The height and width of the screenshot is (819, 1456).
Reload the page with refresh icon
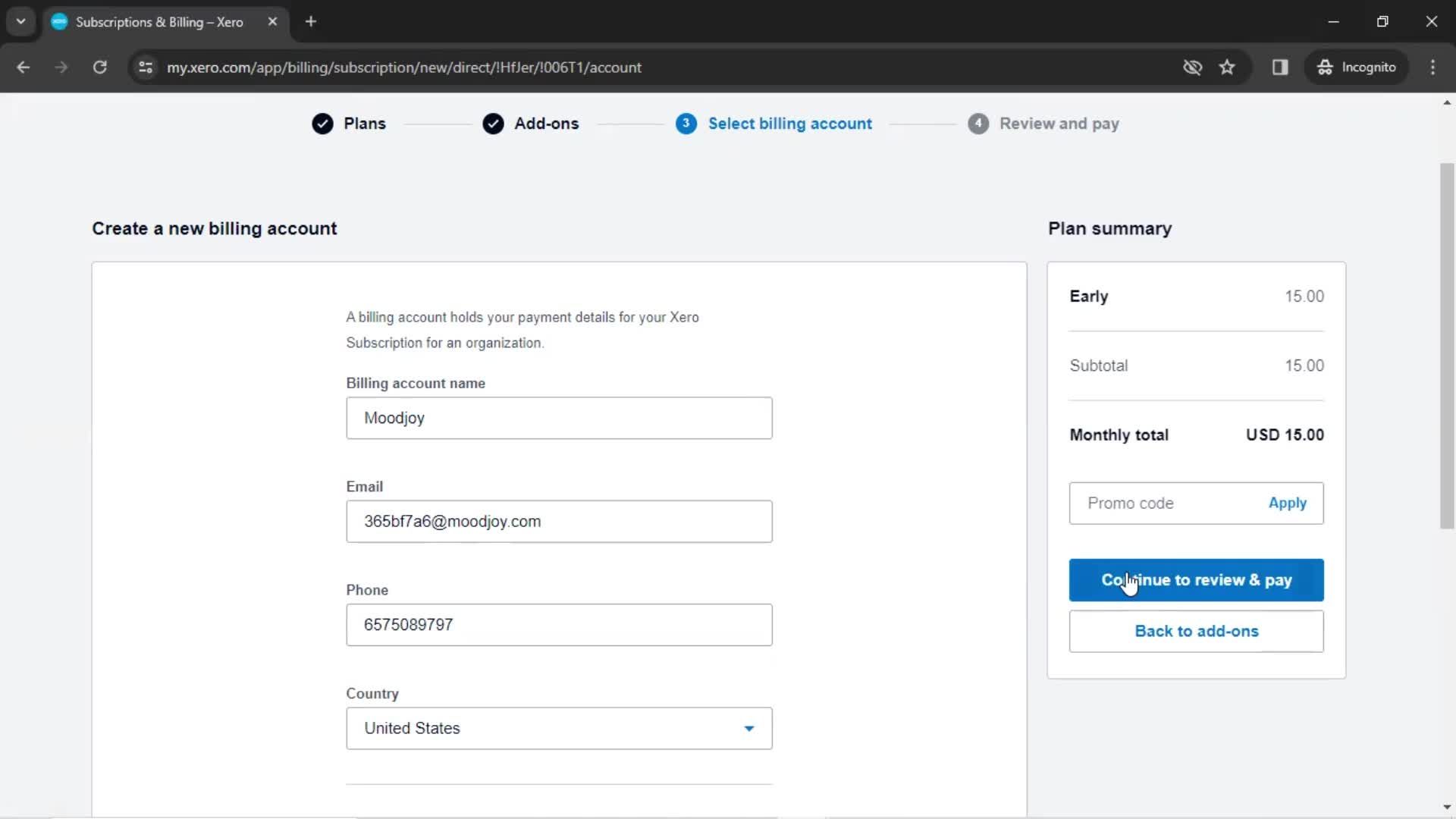pos(99,67)
